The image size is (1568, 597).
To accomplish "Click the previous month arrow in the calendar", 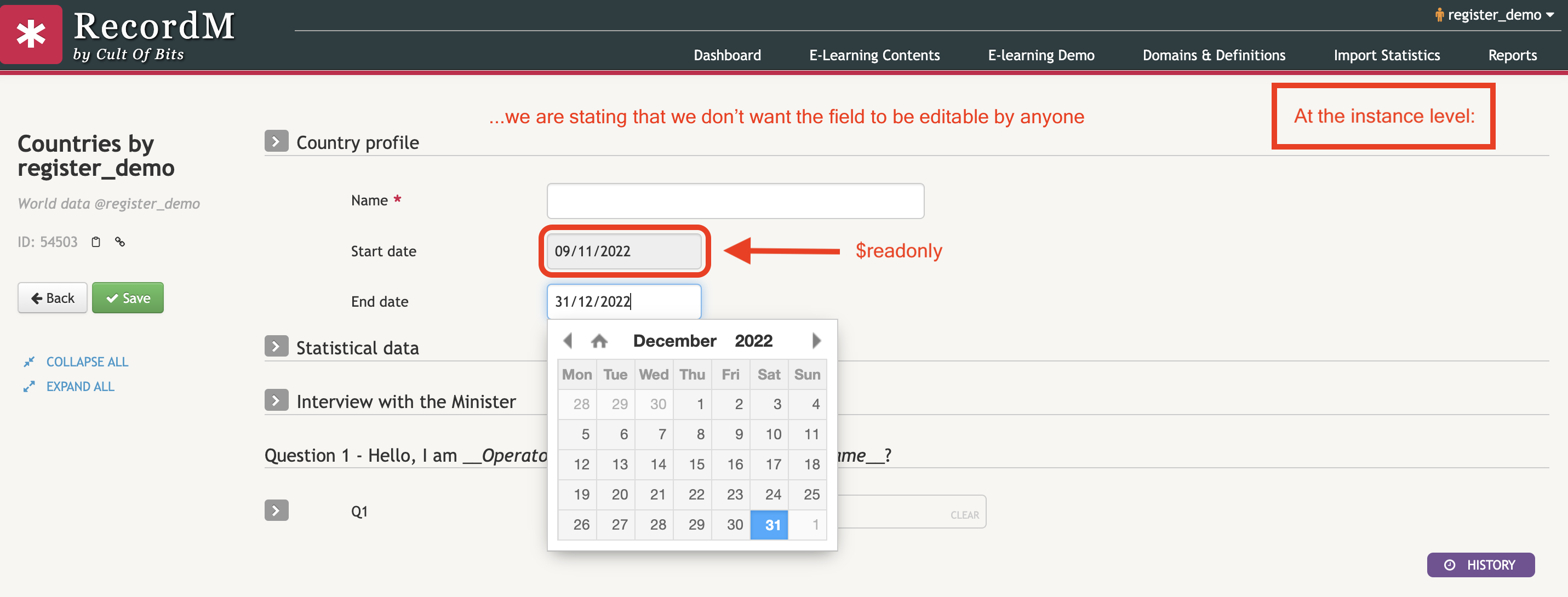I will (x=569, y=341).
